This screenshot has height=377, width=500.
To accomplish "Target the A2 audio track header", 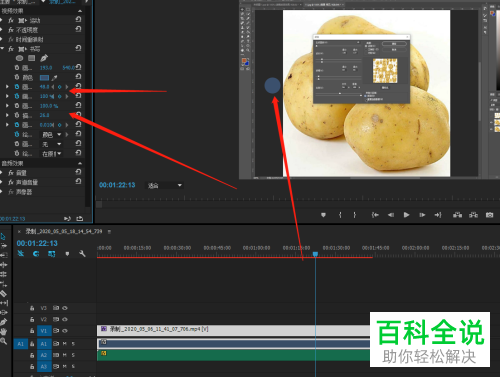I will (44, 355).
